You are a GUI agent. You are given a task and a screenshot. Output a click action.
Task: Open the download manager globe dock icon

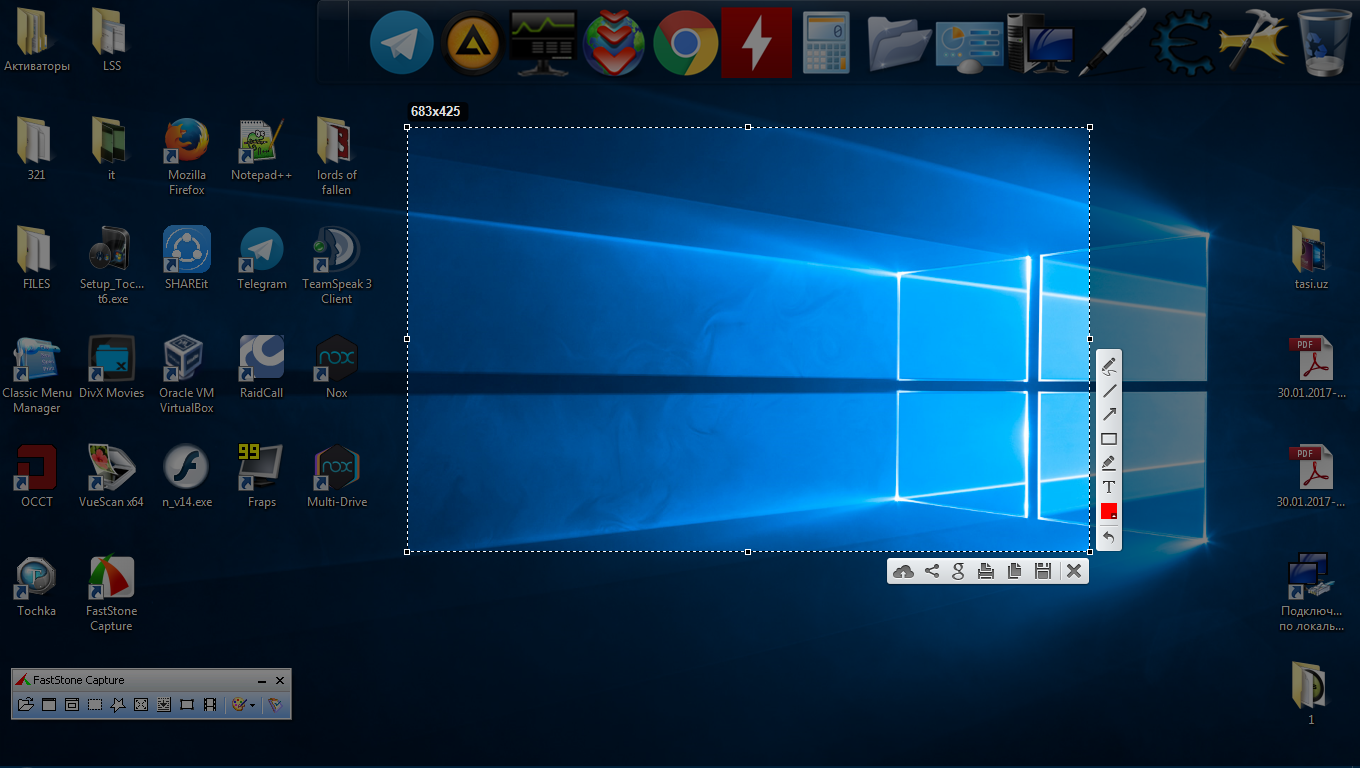coord(614,43)
